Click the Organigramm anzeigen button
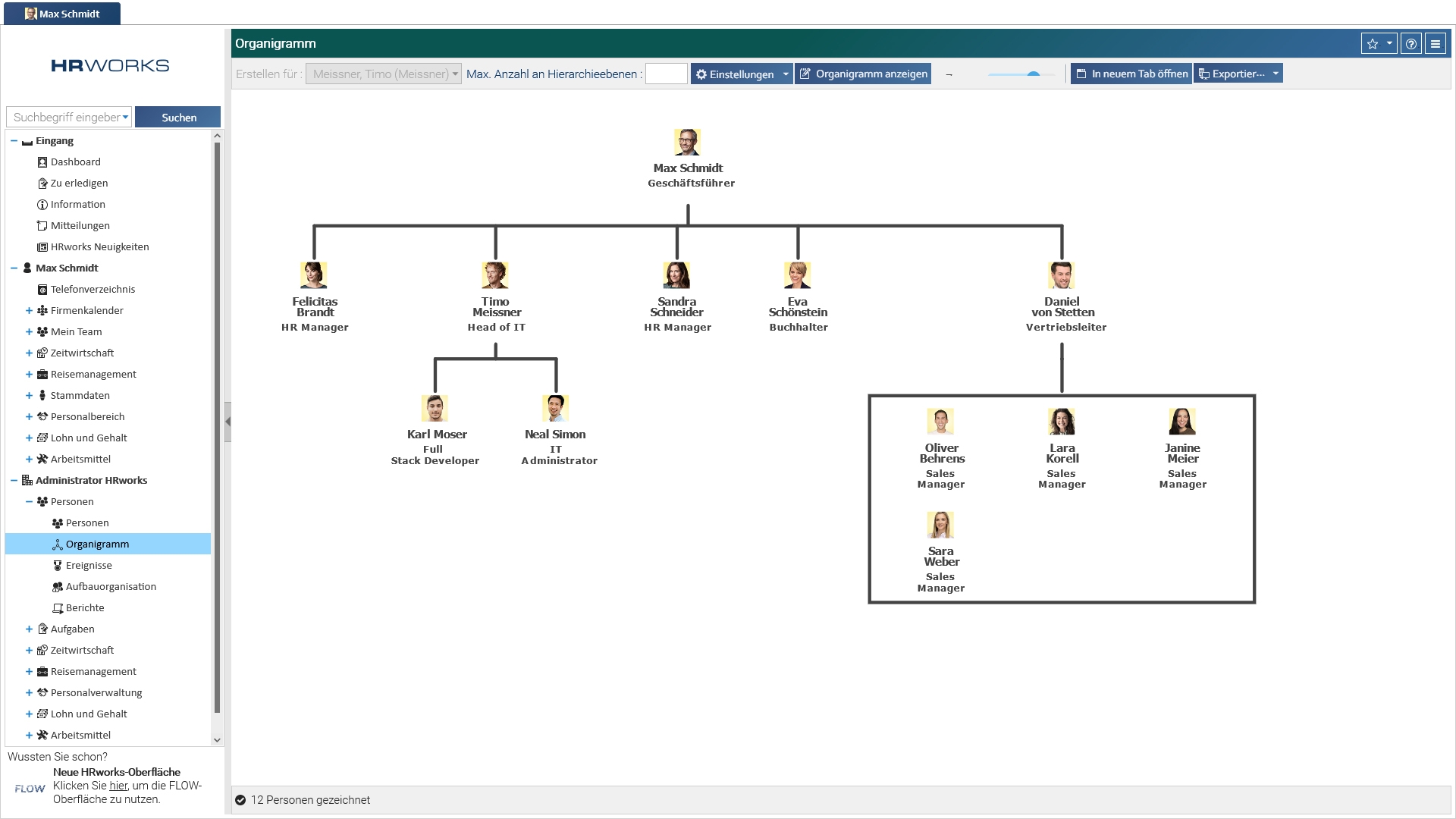This screenshot has width=1456, height=819. tap(863, 74)
